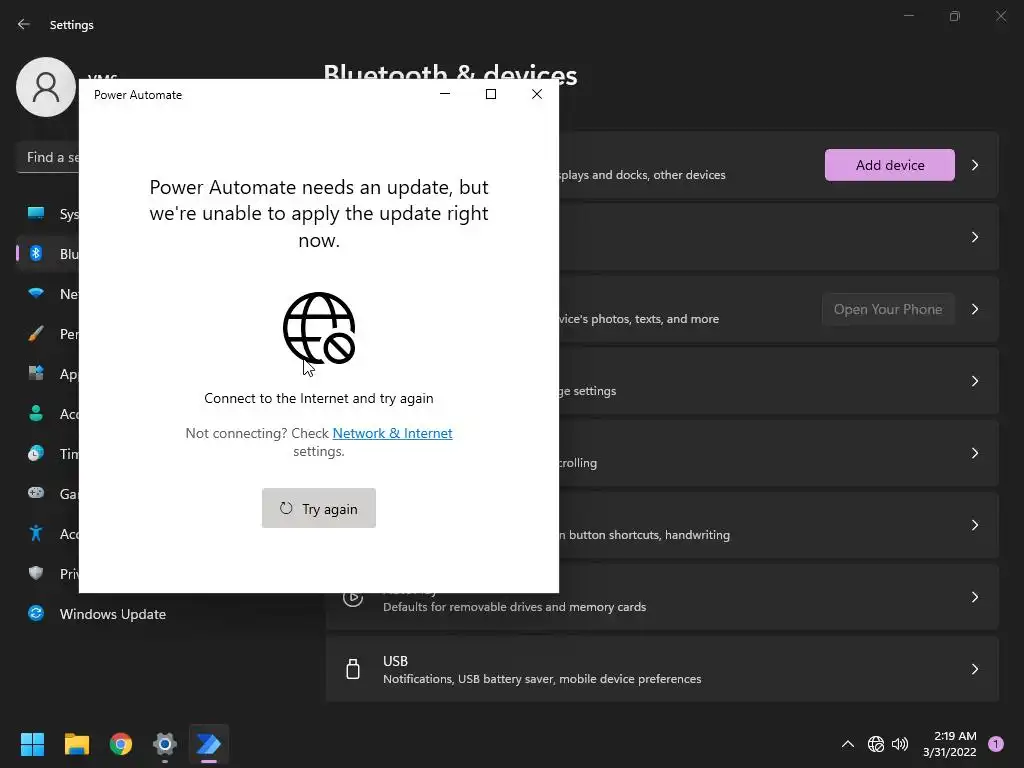
Task: Show hidden system tray icons
Action: 848,744
